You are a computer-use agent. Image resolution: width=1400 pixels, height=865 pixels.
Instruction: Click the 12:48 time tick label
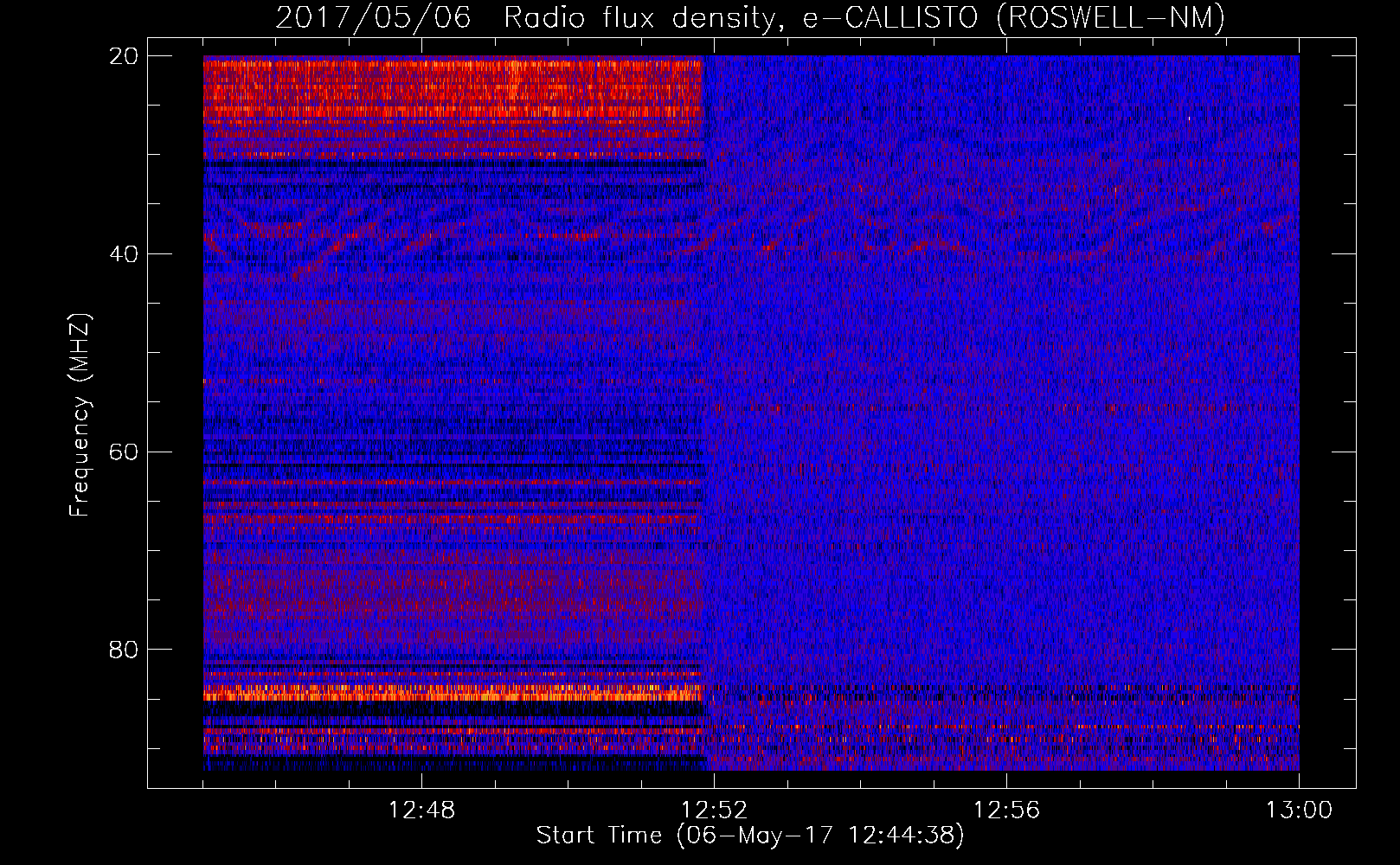click(421, 811)
